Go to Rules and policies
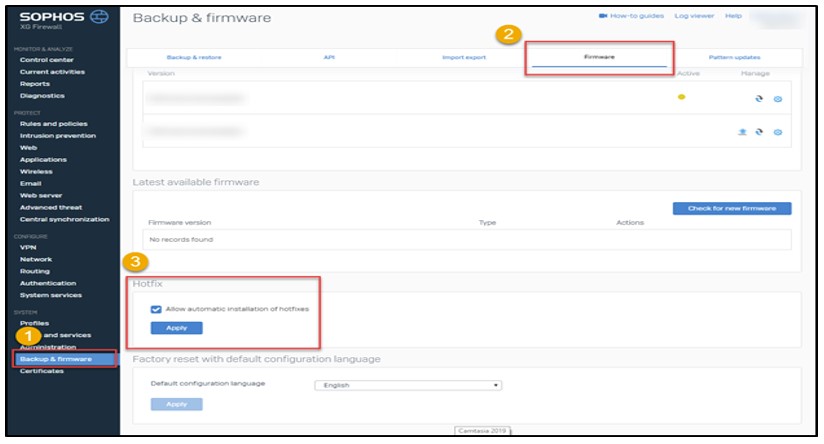824x444 pixels. pos(54,124)
